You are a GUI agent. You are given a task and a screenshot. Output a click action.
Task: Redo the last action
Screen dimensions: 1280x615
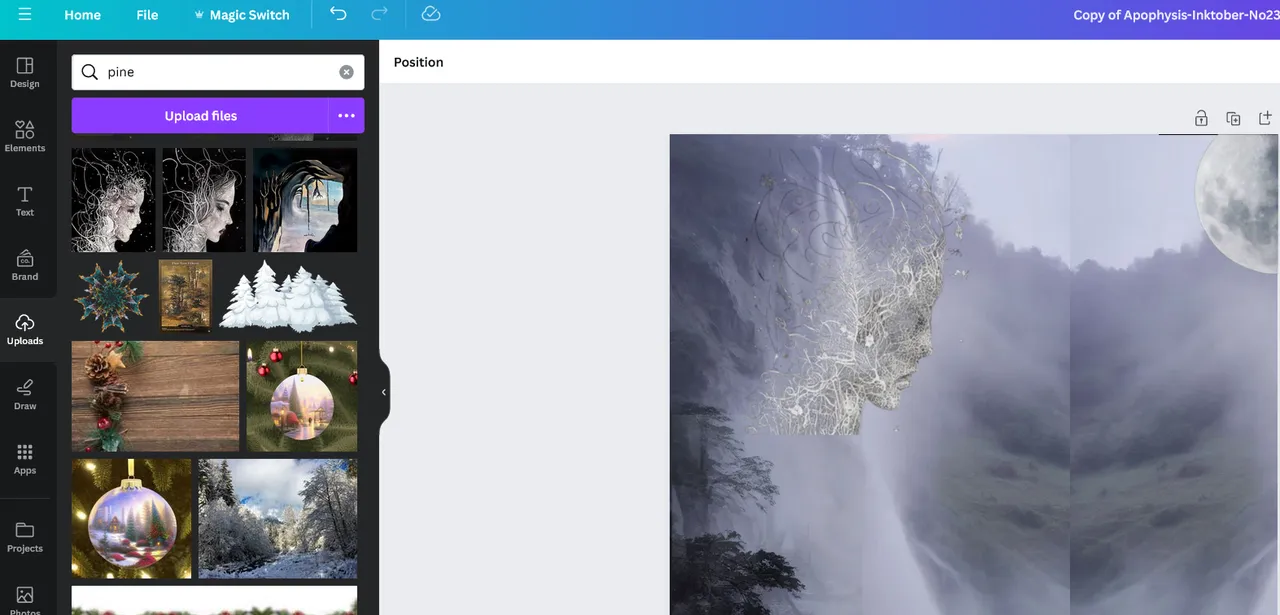pos(379,14)
